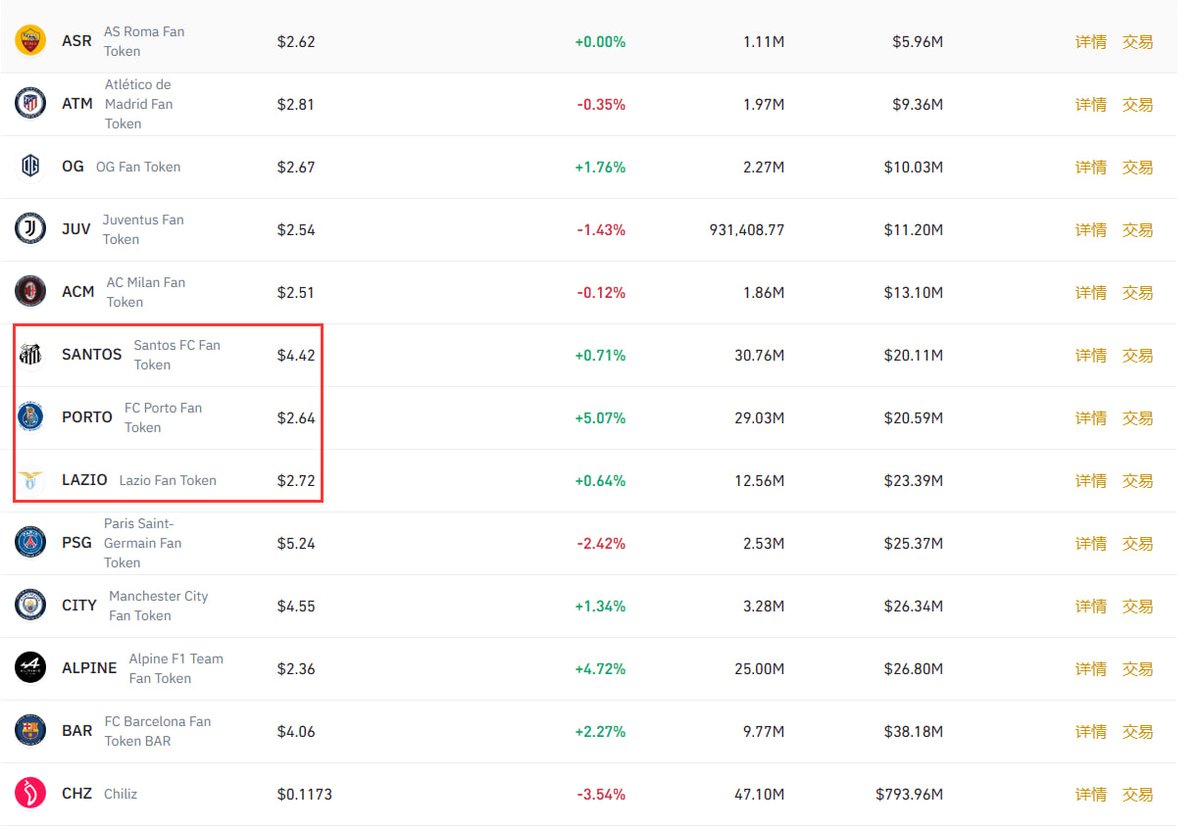Viewport: 1200px width, 829px height.
Task: Click the Santos FC token logo
Action: tap(30, 355)
